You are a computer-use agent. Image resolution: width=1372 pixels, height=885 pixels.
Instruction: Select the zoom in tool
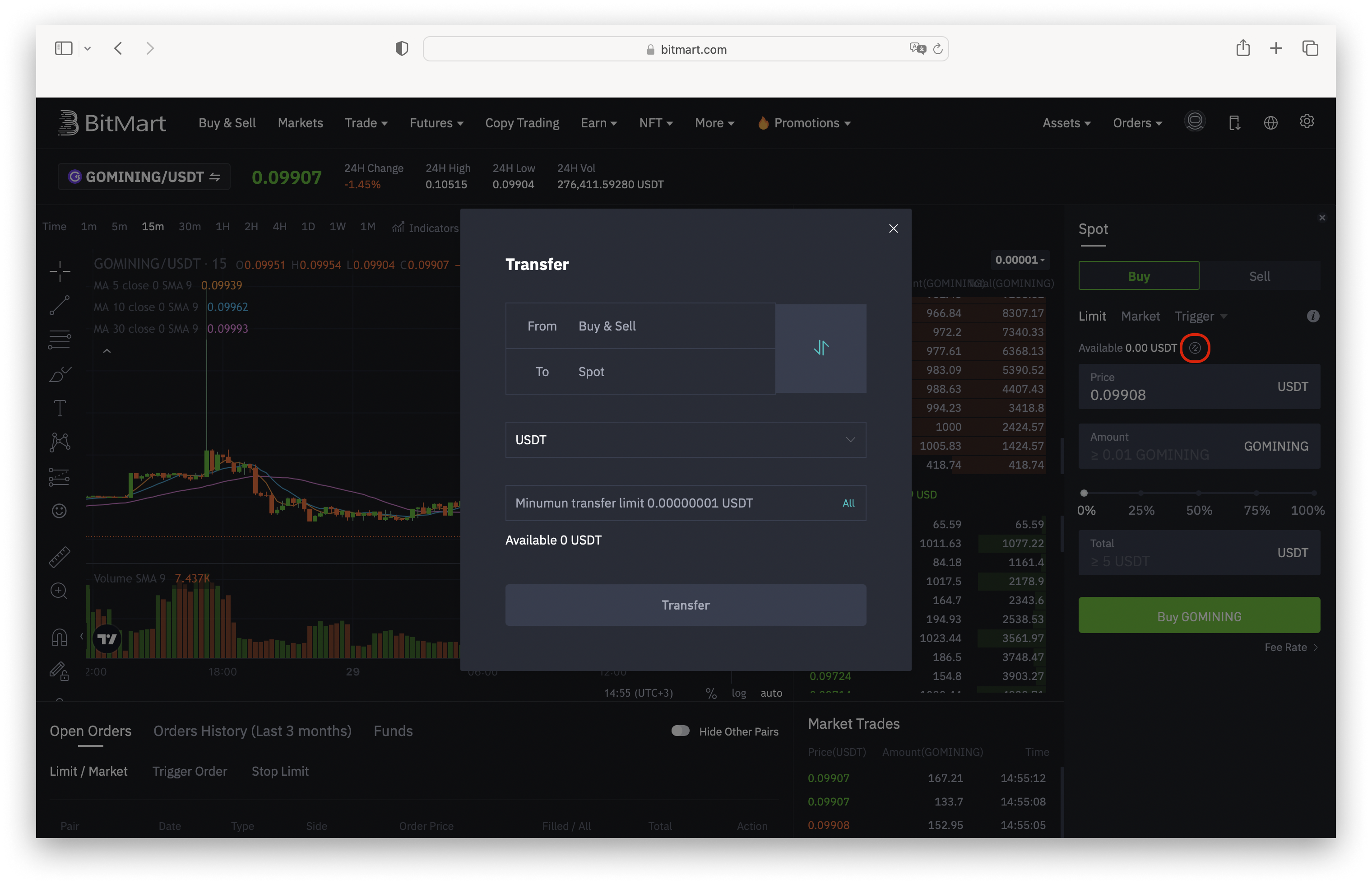[x=60, y=591]
